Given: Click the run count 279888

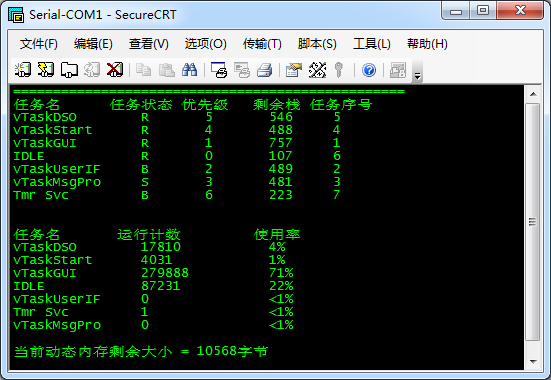Looking at the screenshot, I should point(165,273).
